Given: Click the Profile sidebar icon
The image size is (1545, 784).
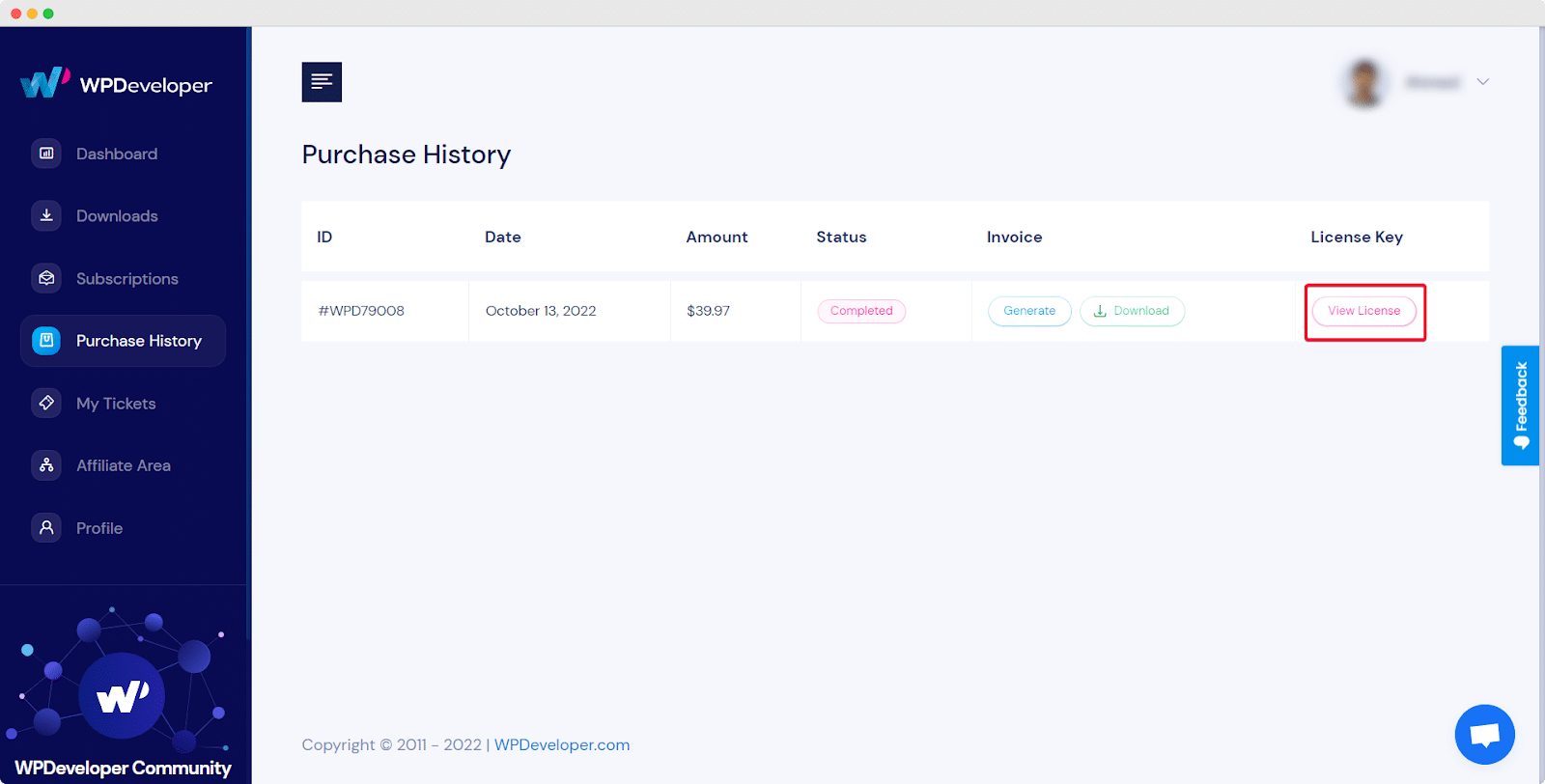Looking at the screenshot, I should tap(46, 527).
